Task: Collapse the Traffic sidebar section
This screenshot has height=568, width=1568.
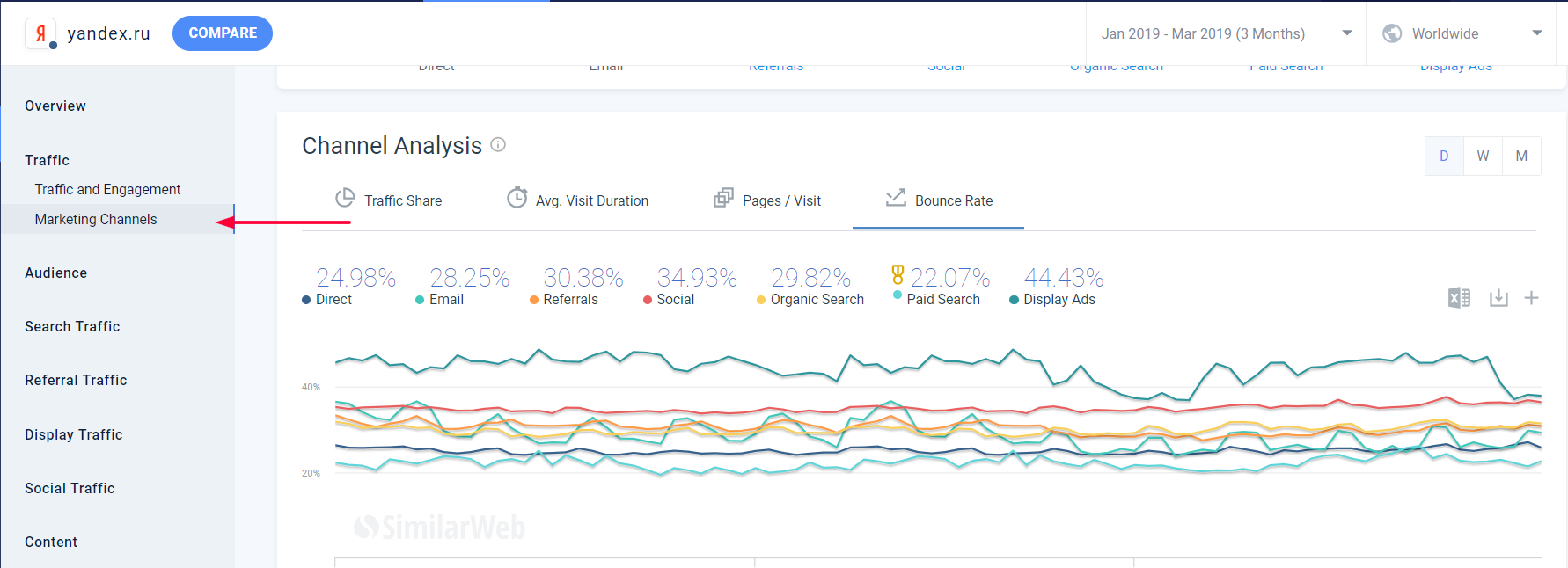Action: [47, 161]
